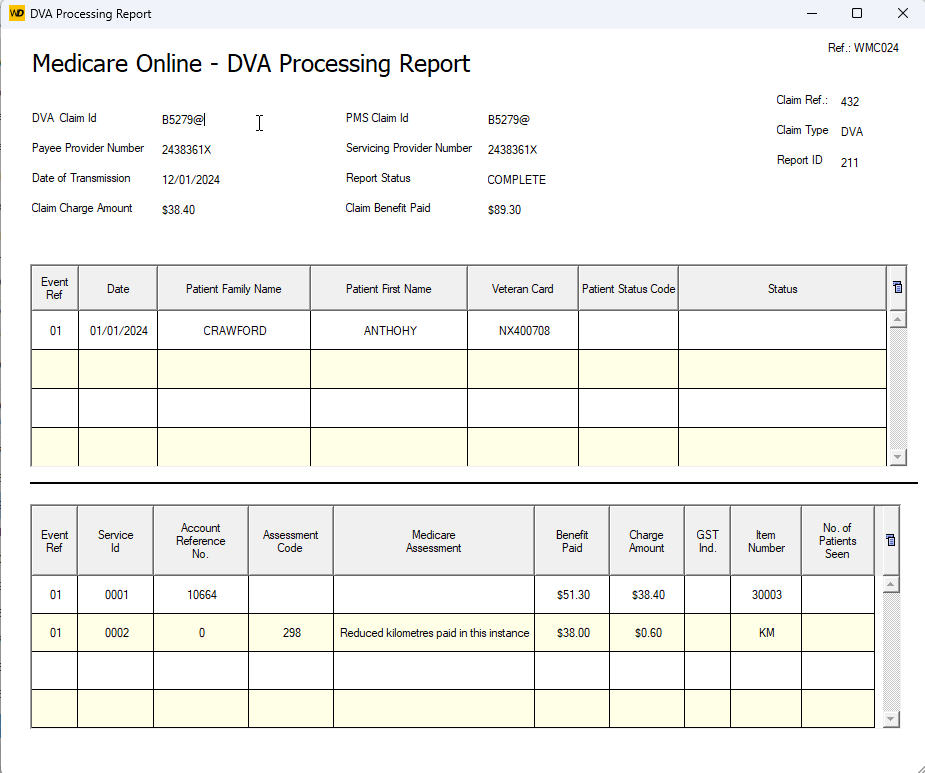925x773 pixels.
Task: Click the Medicare Assessment column header
Action: click(x=434, y=541)
